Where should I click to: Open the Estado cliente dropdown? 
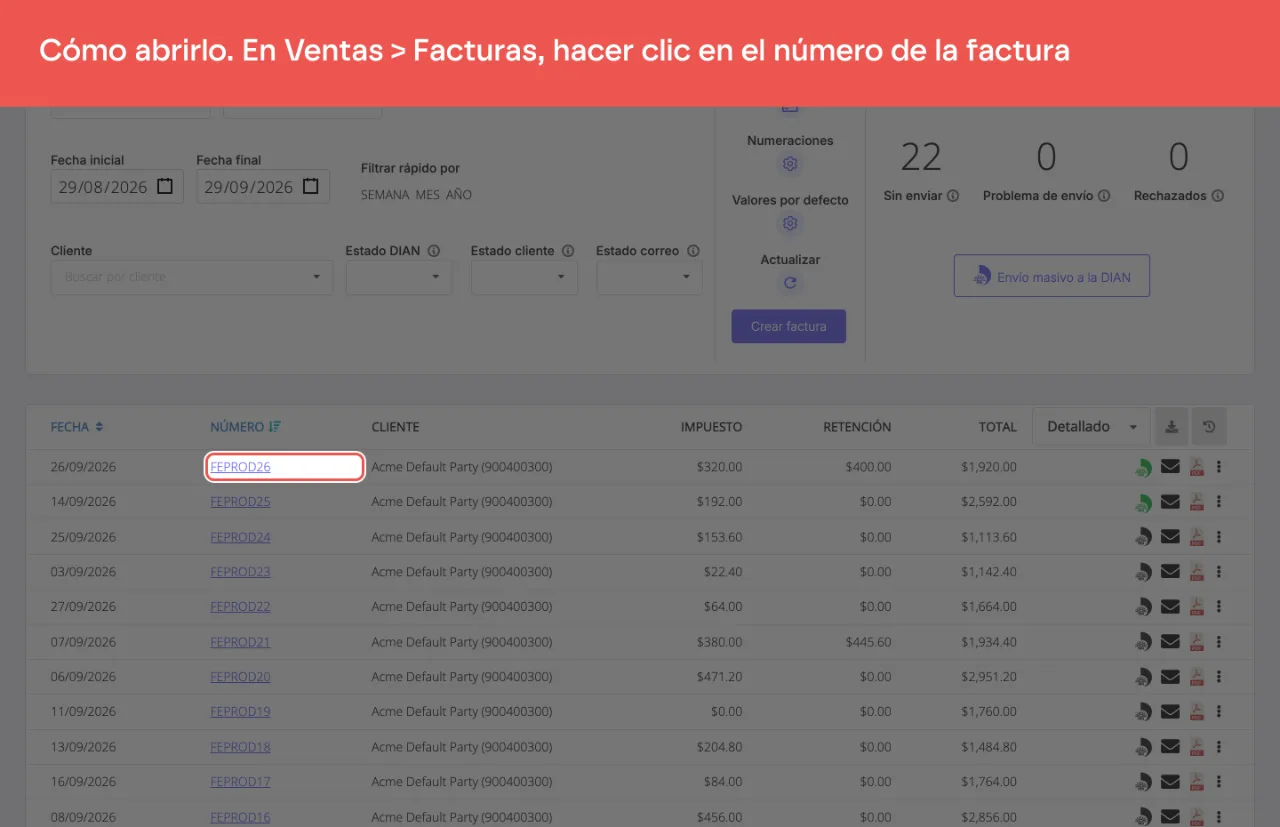tap(524, 277)
